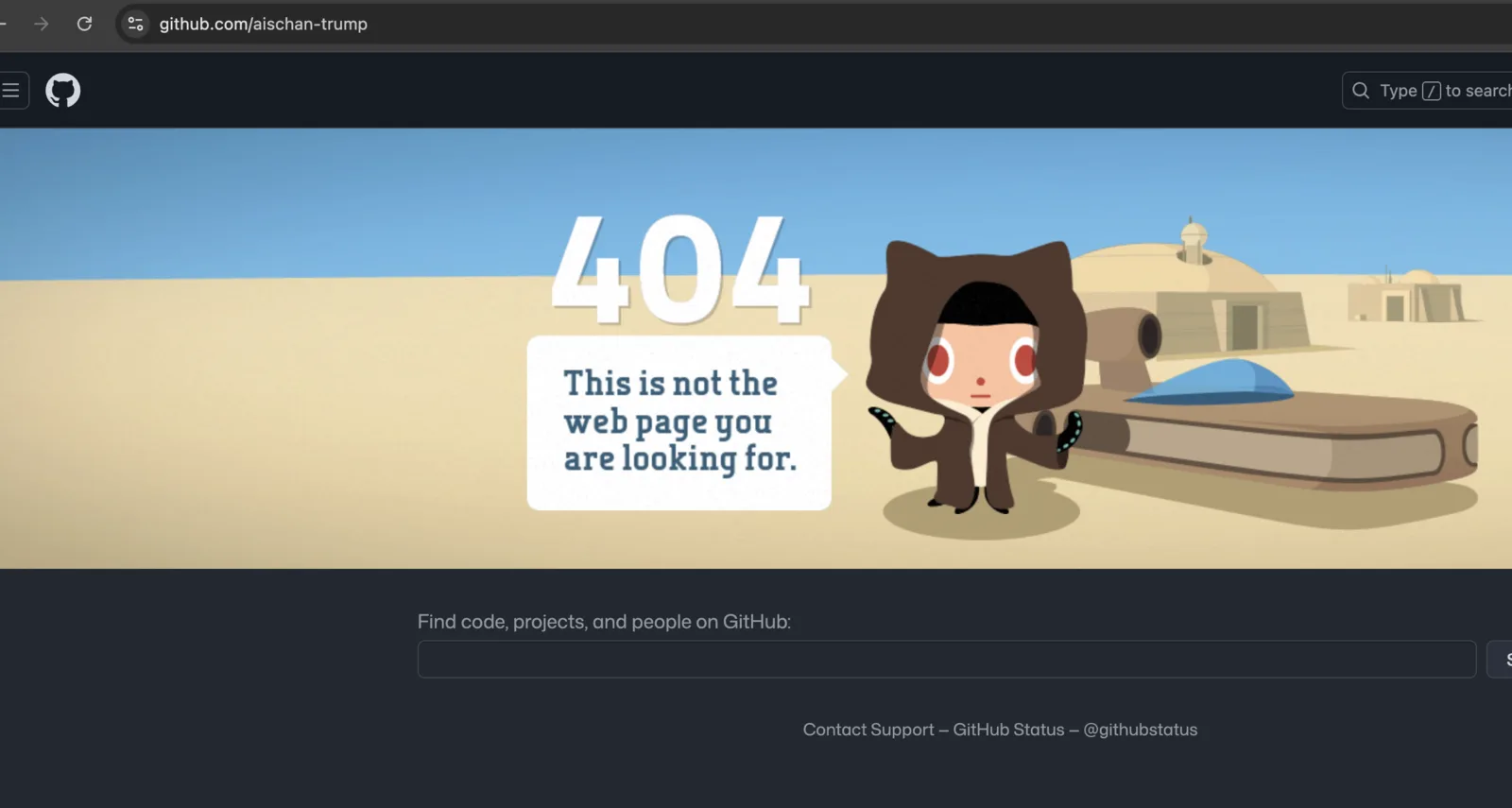Go forward using the browser forward arrow
This screenshot has height=808, width=1512.
tap(41, 24)
